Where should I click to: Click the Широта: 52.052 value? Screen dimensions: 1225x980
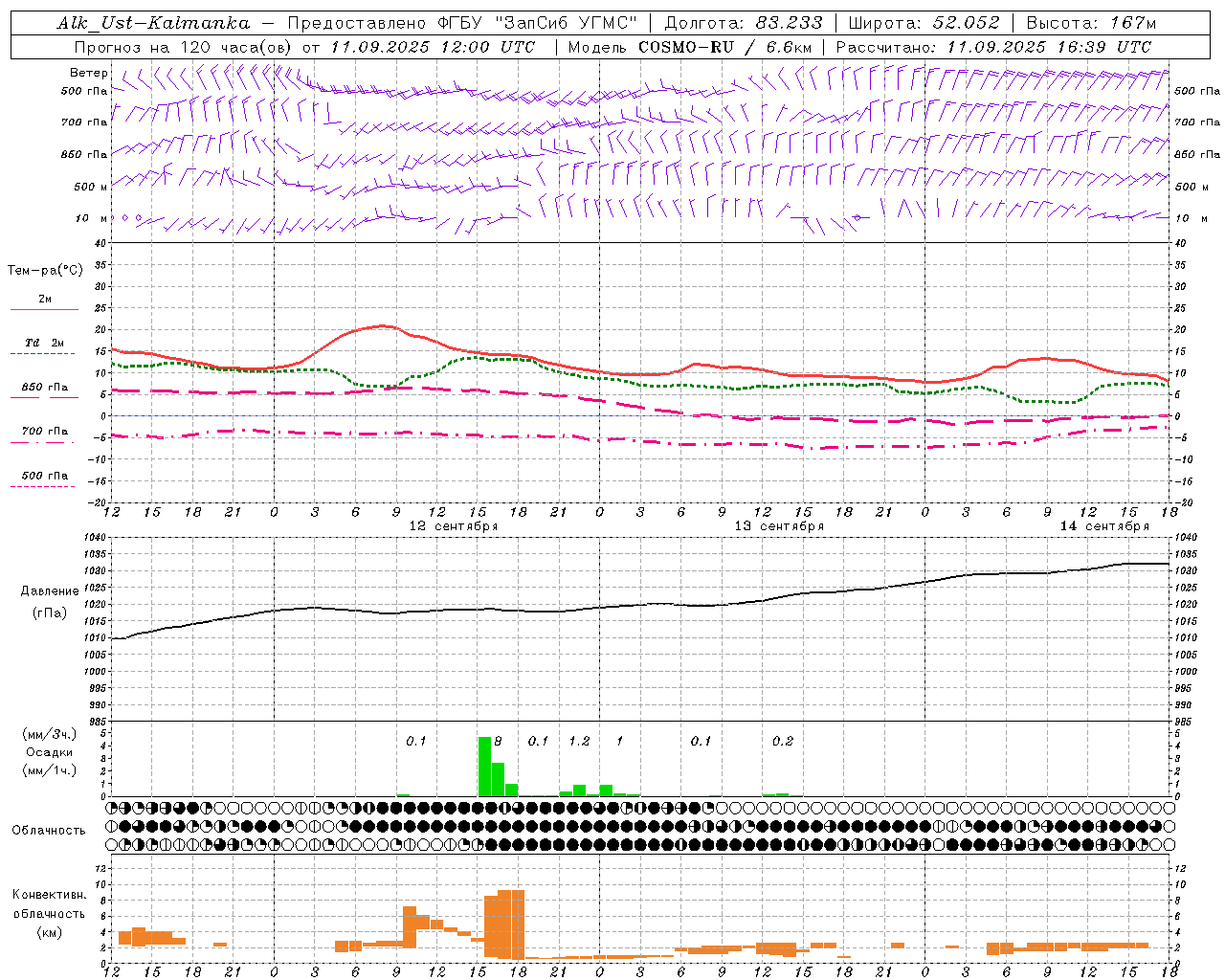pos(924,23)
